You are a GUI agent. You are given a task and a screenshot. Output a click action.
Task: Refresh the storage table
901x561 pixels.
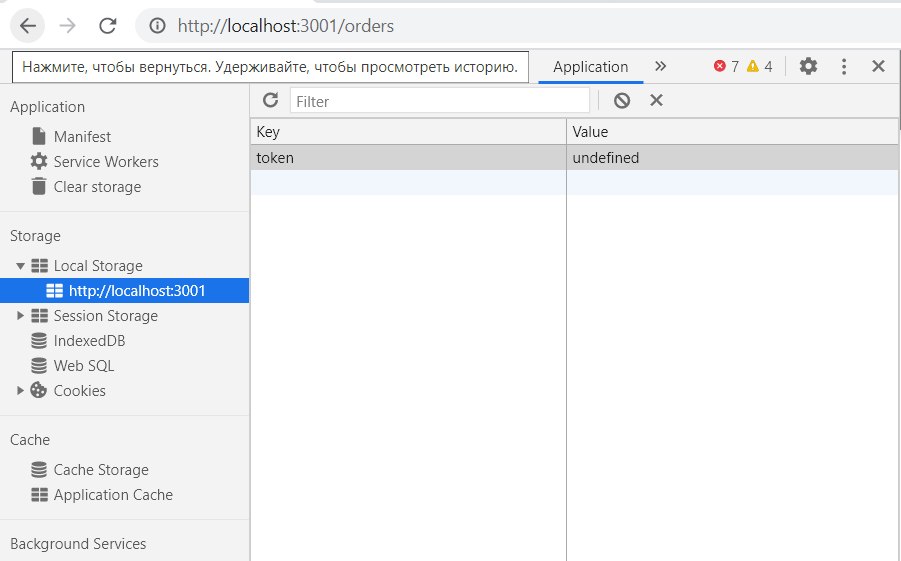[270, 101]
